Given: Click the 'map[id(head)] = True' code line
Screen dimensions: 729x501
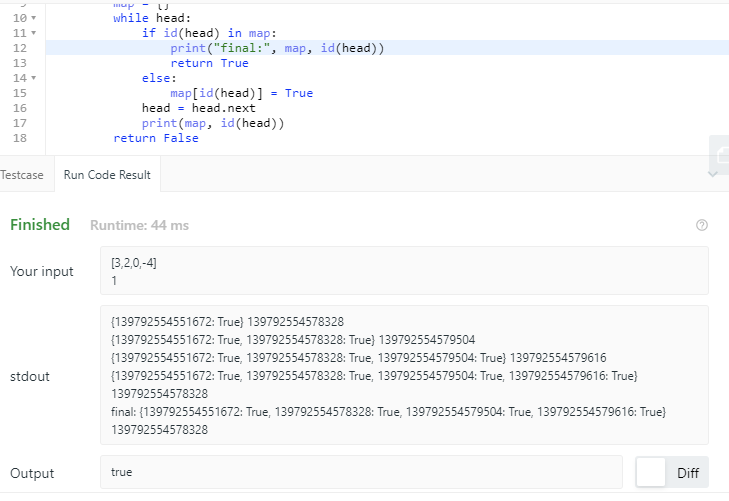Looking at the screenshot, I should 241,93.
